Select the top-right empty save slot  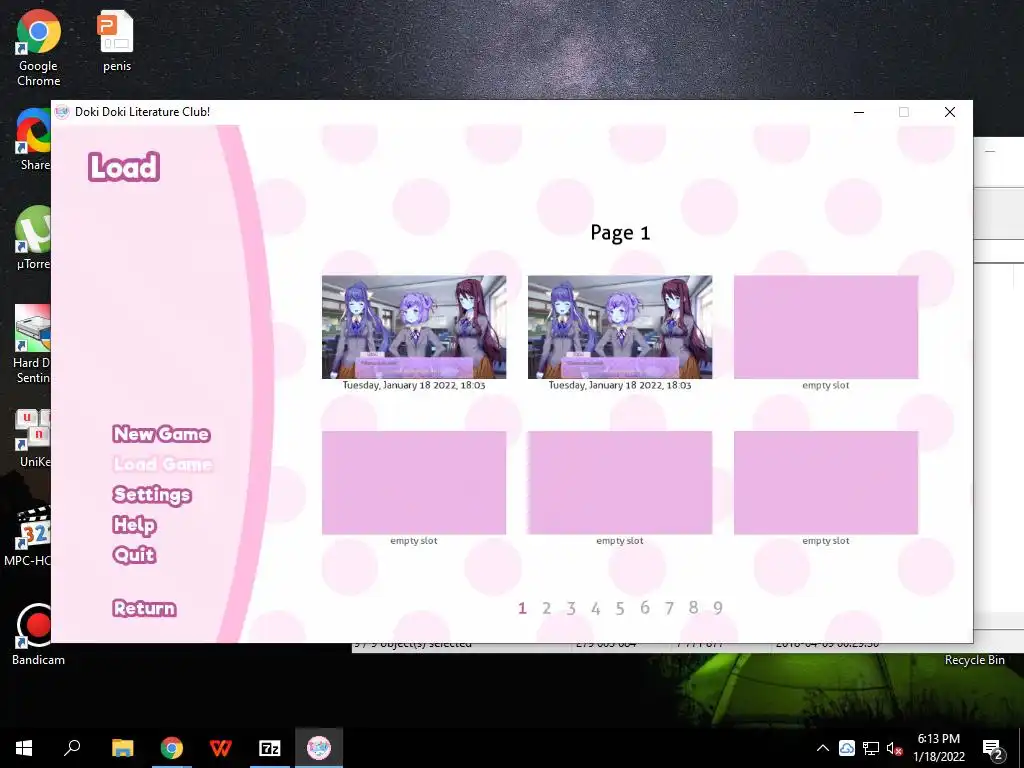(x=826, y=327)
